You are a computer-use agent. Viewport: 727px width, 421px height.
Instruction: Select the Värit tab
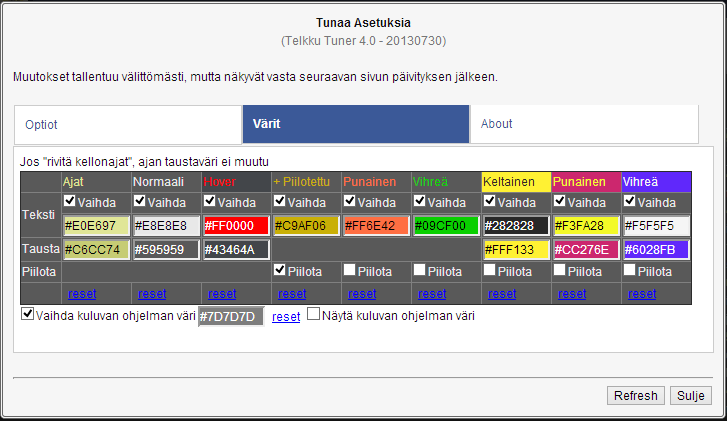pyautogui.click(x=356, y=124)
